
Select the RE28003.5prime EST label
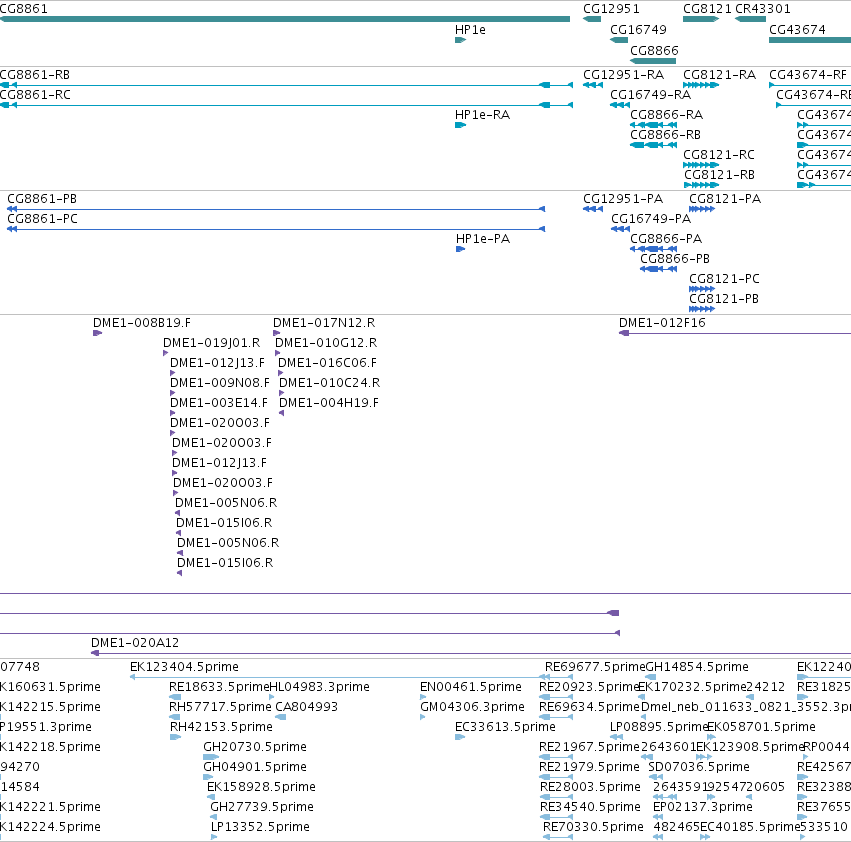coord(590,787)
